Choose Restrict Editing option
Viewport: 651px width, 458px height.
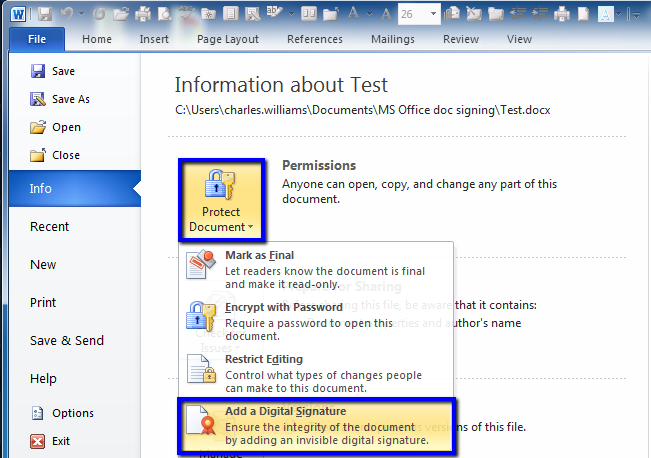316,373
